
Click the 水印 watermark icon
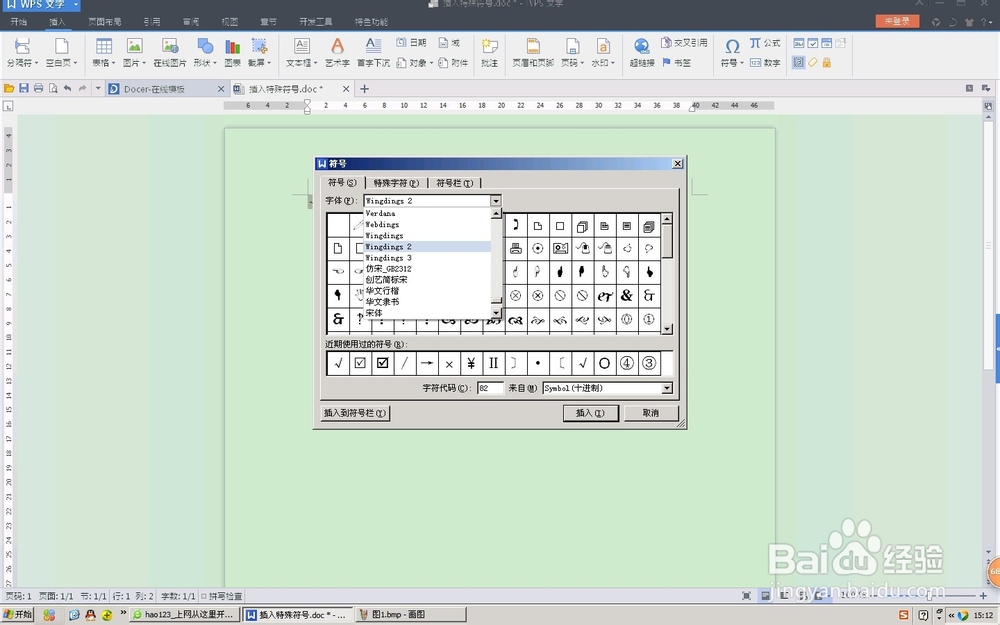pyautogui.click(x=603, y=52)
